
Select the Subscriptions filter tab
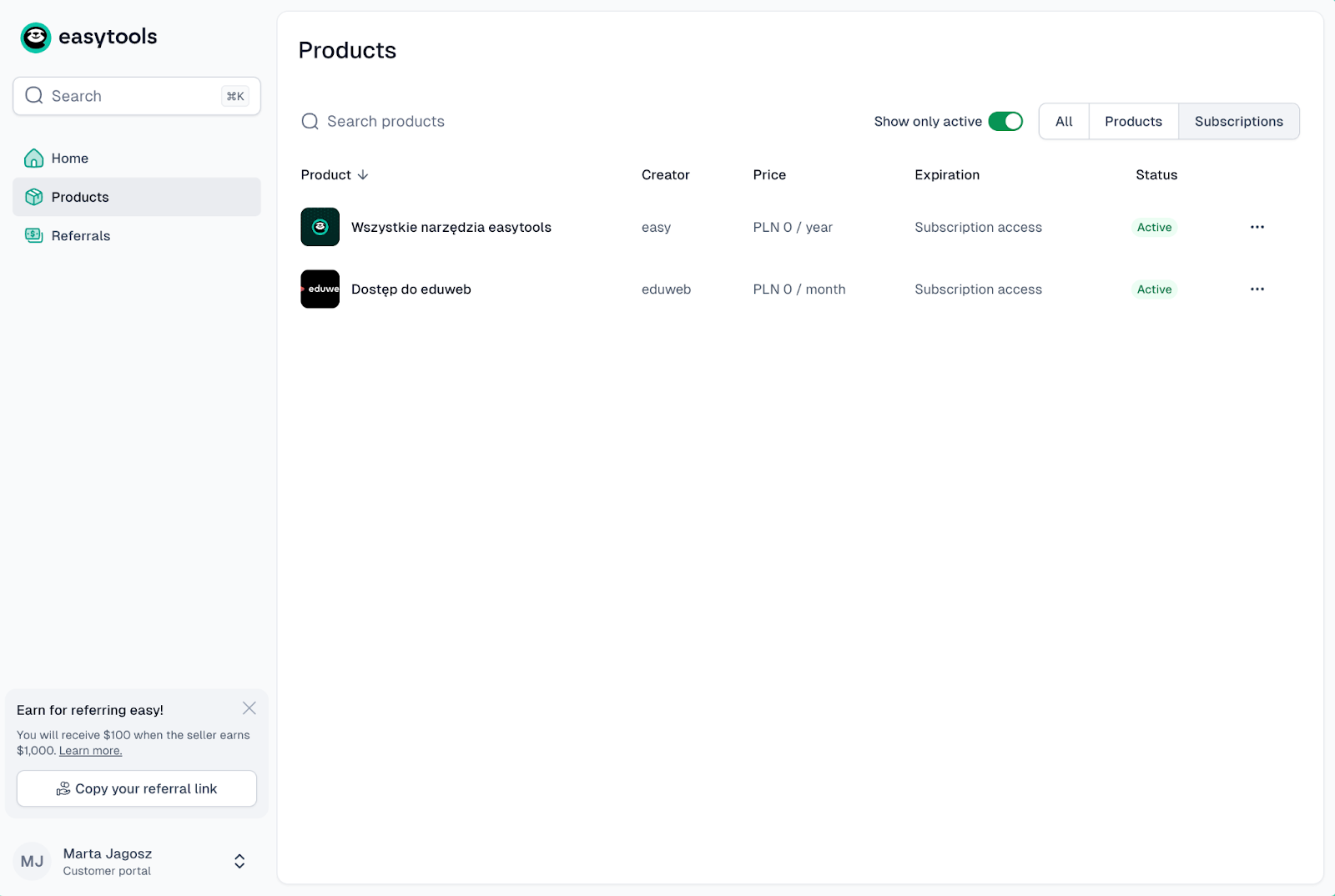click(x=1239, y=122)
